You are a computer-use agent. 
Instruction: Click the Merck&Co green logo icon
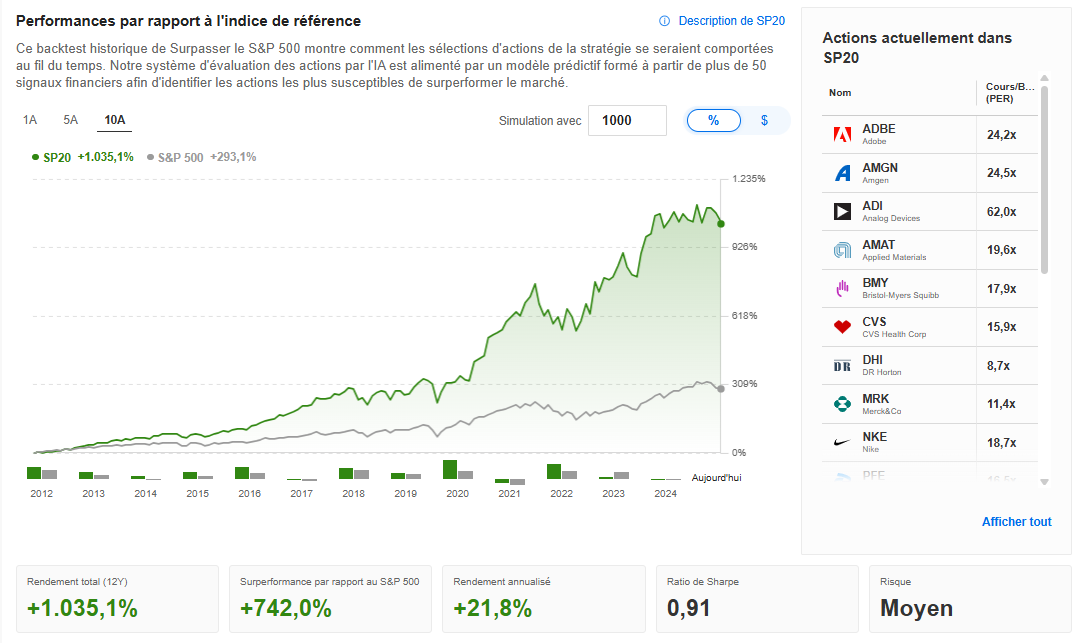(842, 404)
